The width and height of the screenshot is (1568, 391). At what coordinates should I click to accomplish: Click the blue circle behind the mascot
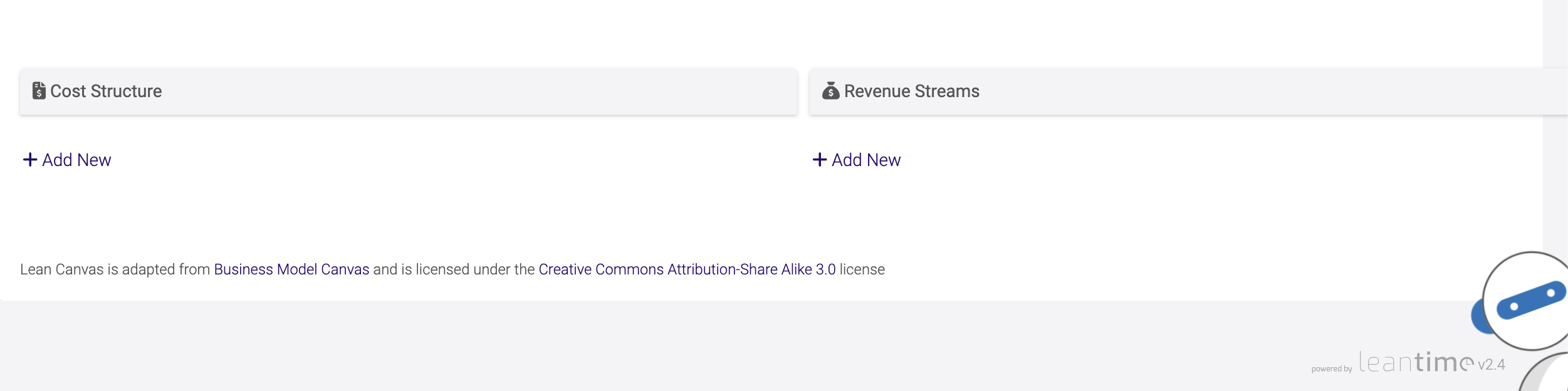[x=1478, y=316]
